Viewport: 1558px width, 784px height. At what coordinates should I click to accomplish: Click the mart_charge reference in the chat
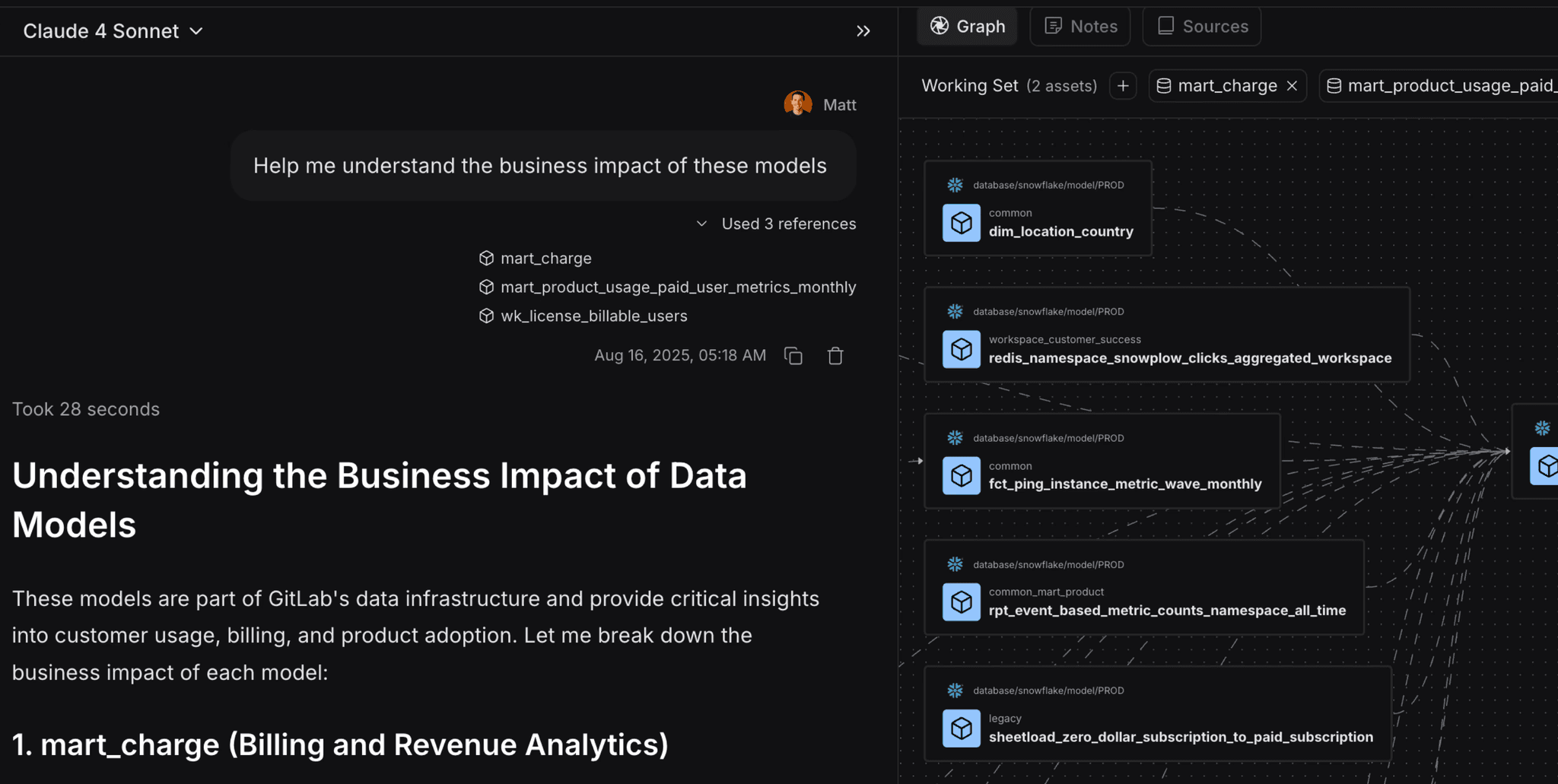(545, 258)
